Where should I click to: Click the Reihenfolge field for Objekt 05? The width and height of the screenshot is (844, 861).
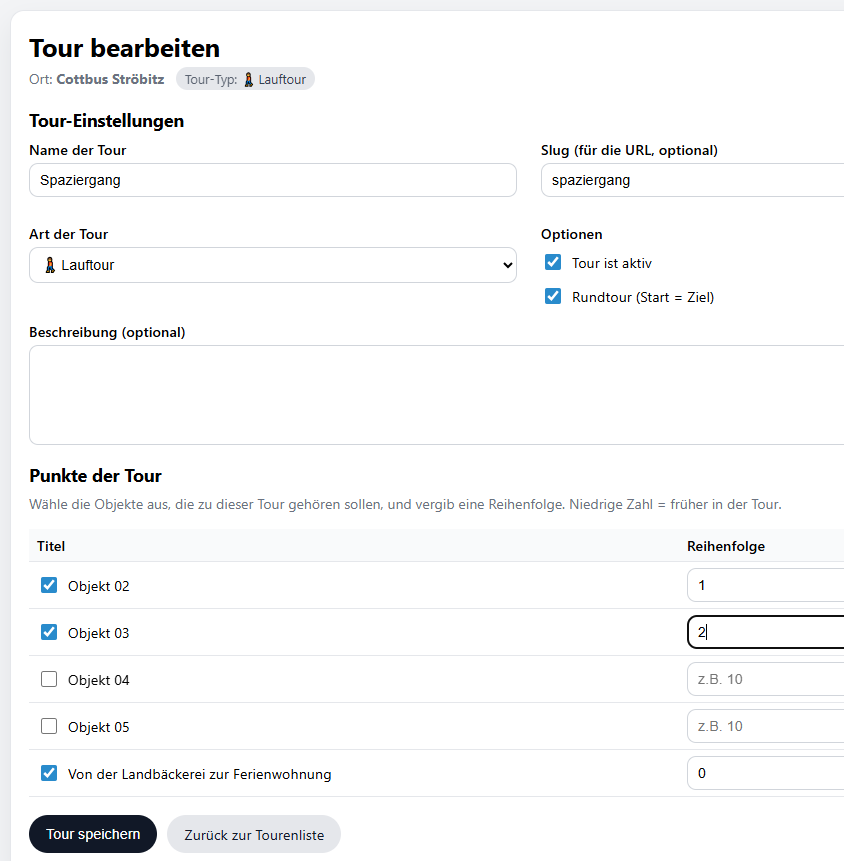pyautogui.click(x=765, y=727)
